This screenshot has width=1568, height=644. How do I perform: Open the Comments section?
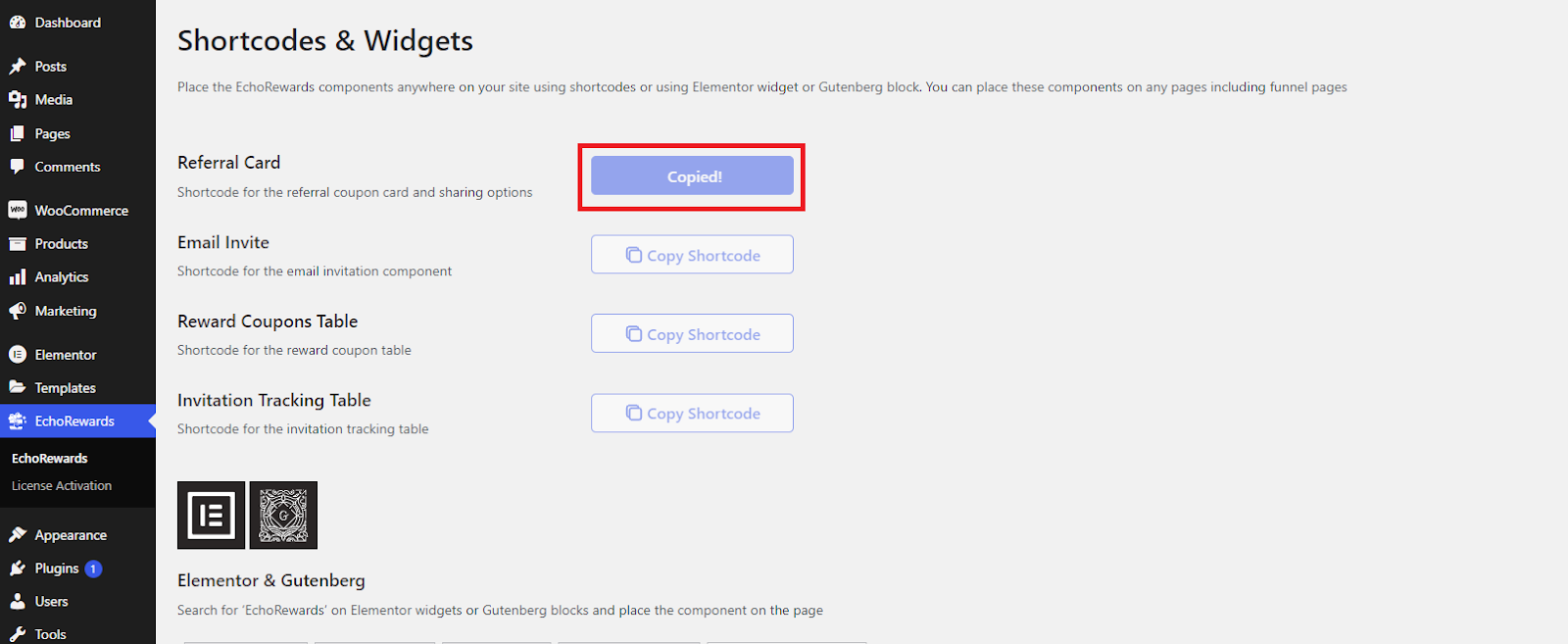(x=67, y=167)
